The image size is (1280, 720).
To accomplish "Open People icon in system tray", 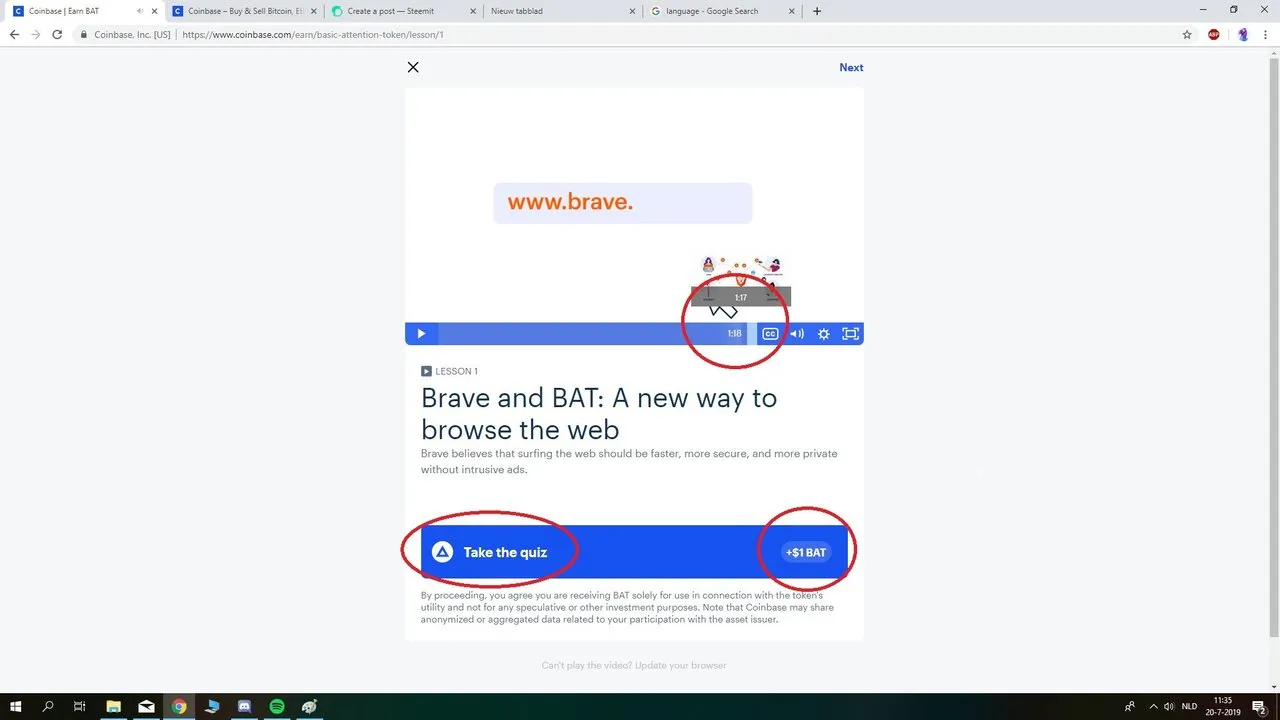I will (x=1130, y=706).
